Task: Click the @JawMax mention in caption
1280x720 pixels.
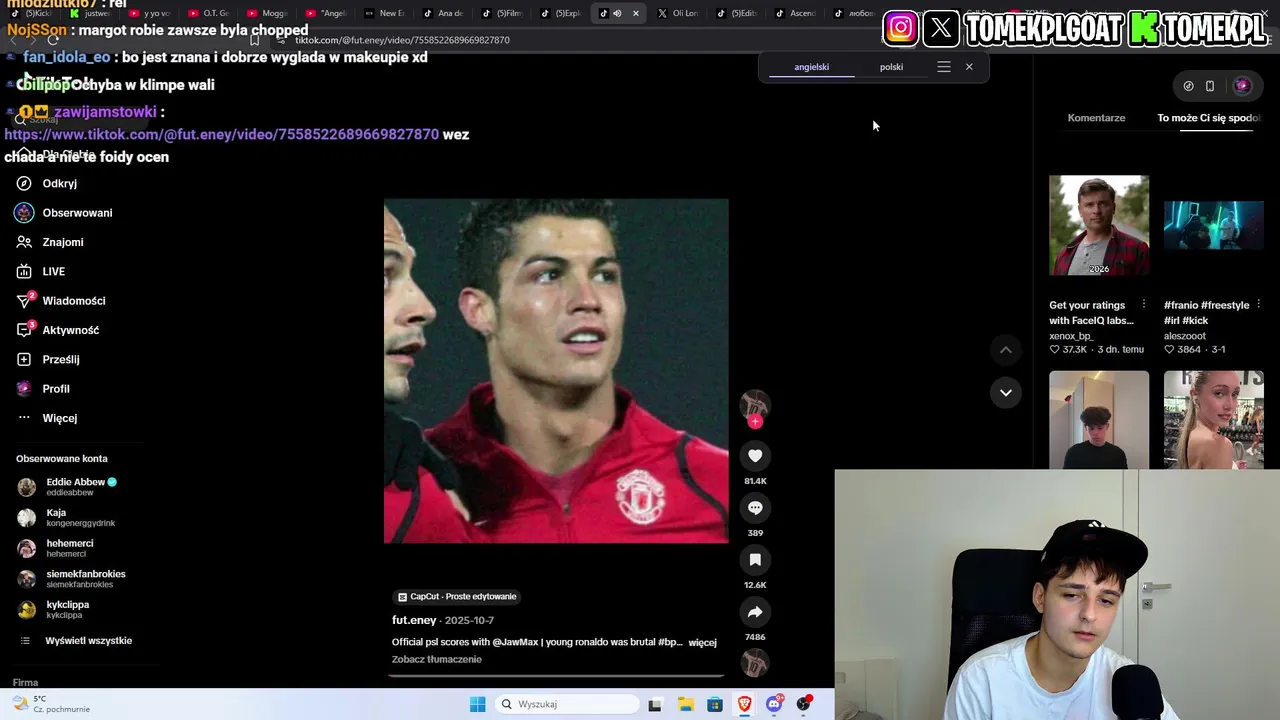Action: coord(513,643)
